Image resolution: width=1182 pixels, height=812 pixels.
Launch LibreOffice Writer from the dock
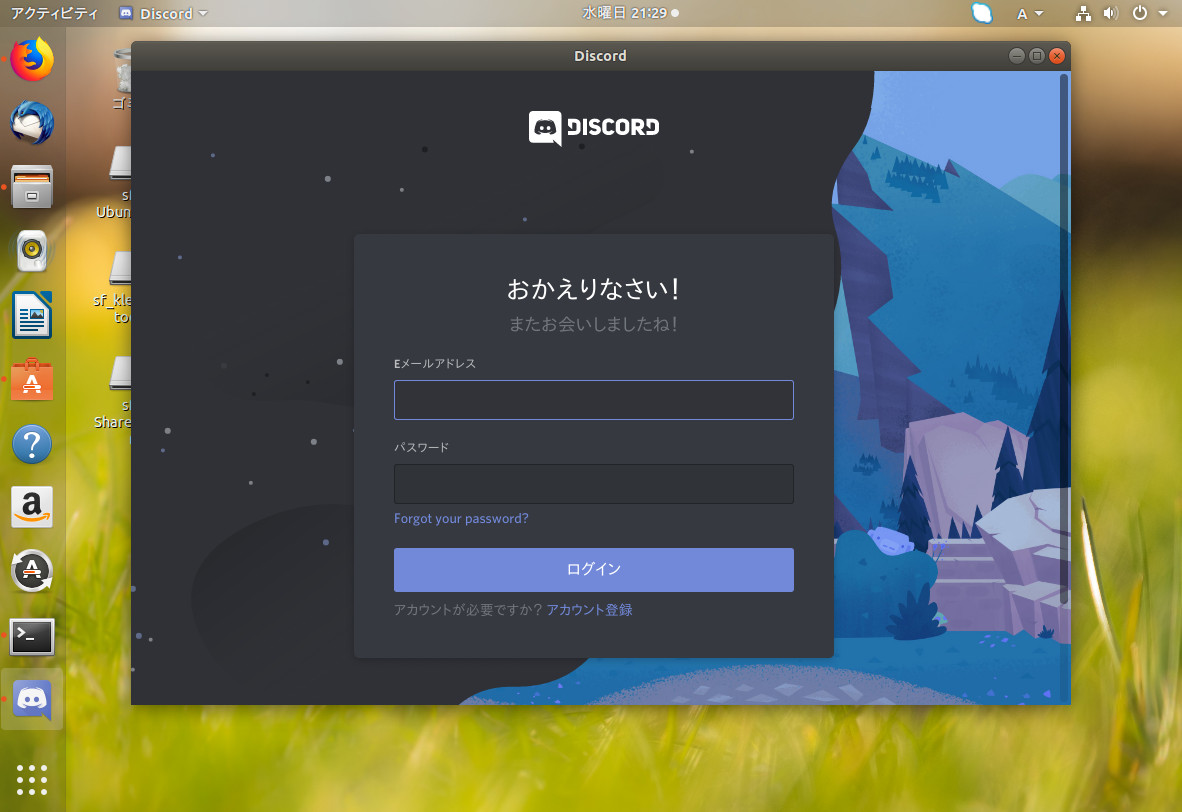tap(32, 314)
